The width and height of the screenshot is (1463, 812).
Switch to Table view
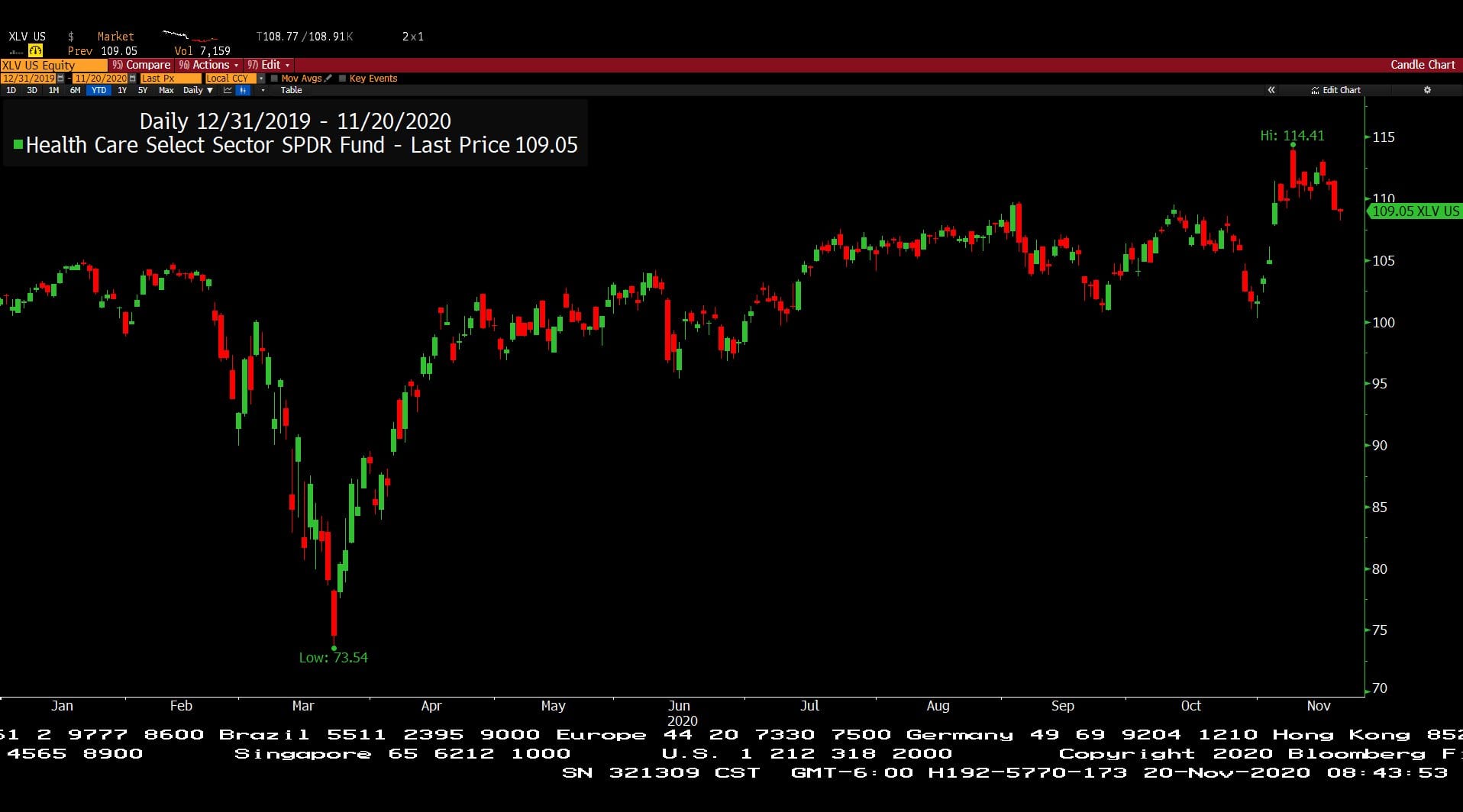click(x=291, y=90)
